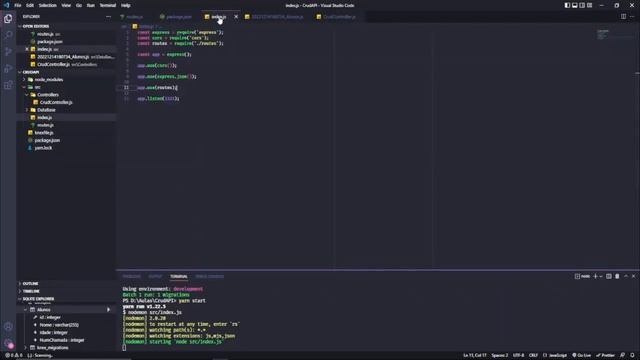Open Source Control view in activity bar
Viewport: 640px width, 360px height.
[8, 52]
